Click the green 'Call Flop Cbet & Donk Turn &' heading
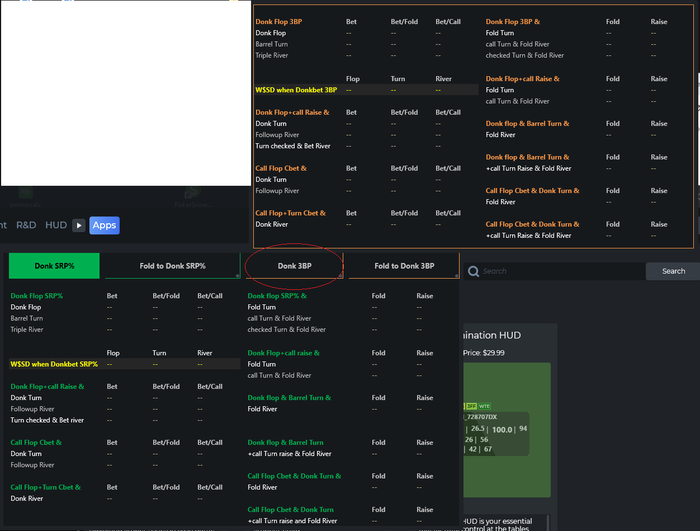This screenshot has height=531, width=700. [x=294, y=476]
